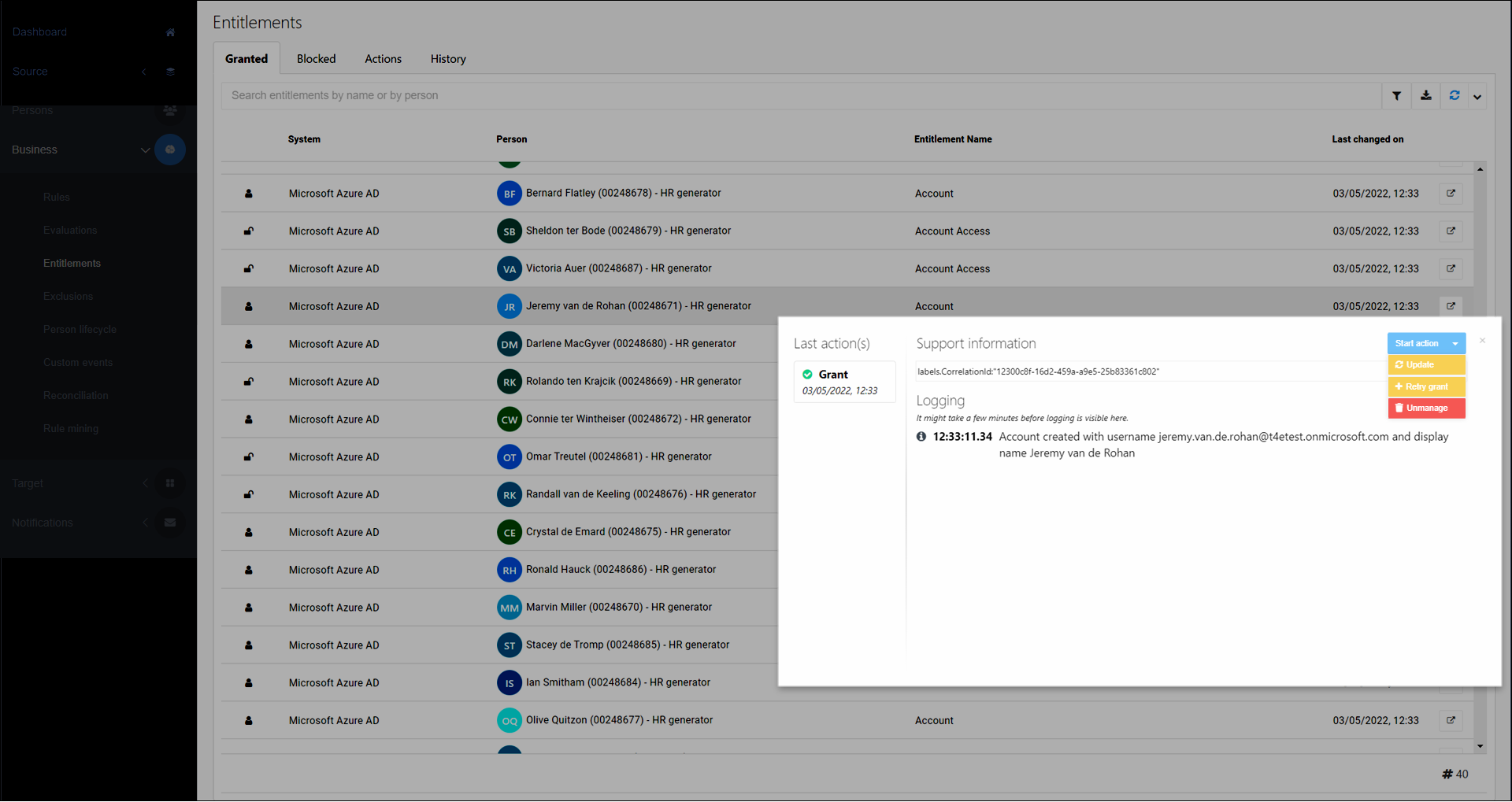Switch to the Blocked tab

pyautogui.click(x=316, y=59)
